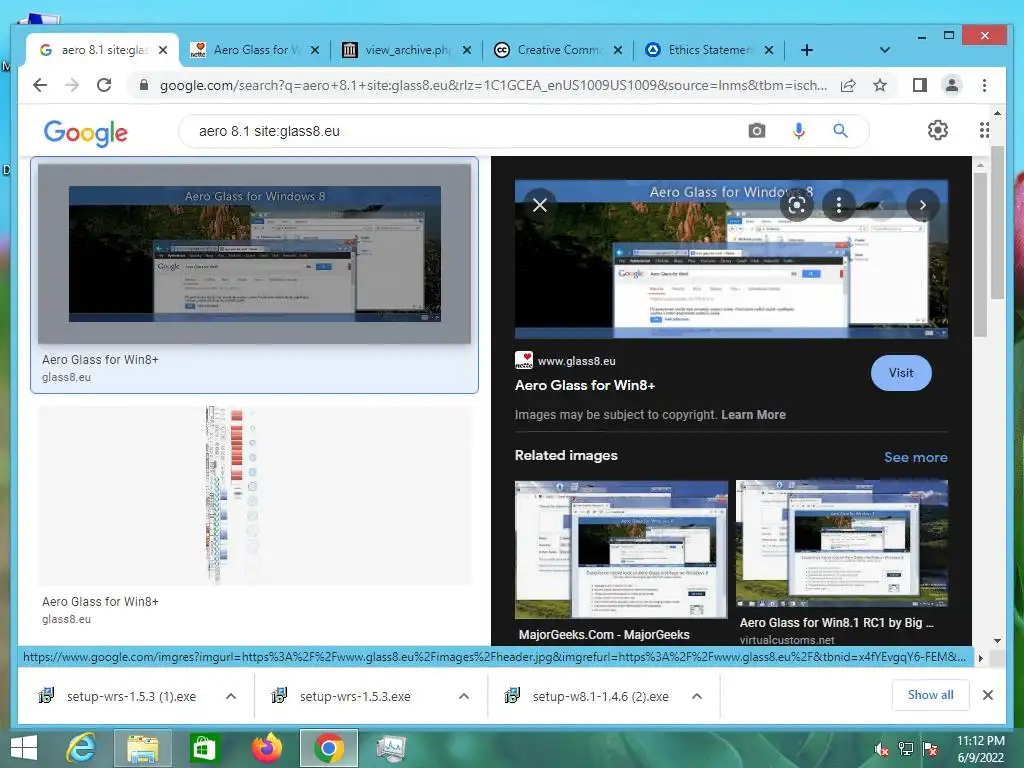Go back to the previous page
This screenshot has height=768, width=1024.
pyautogui.click(x=40, y=85)
